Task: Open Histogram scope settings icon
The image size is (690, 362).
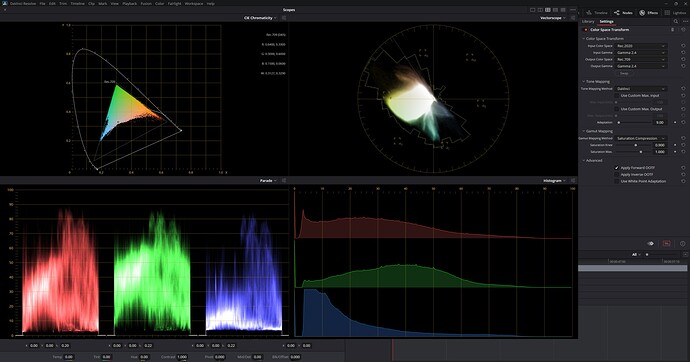Action: coord(573,180)
